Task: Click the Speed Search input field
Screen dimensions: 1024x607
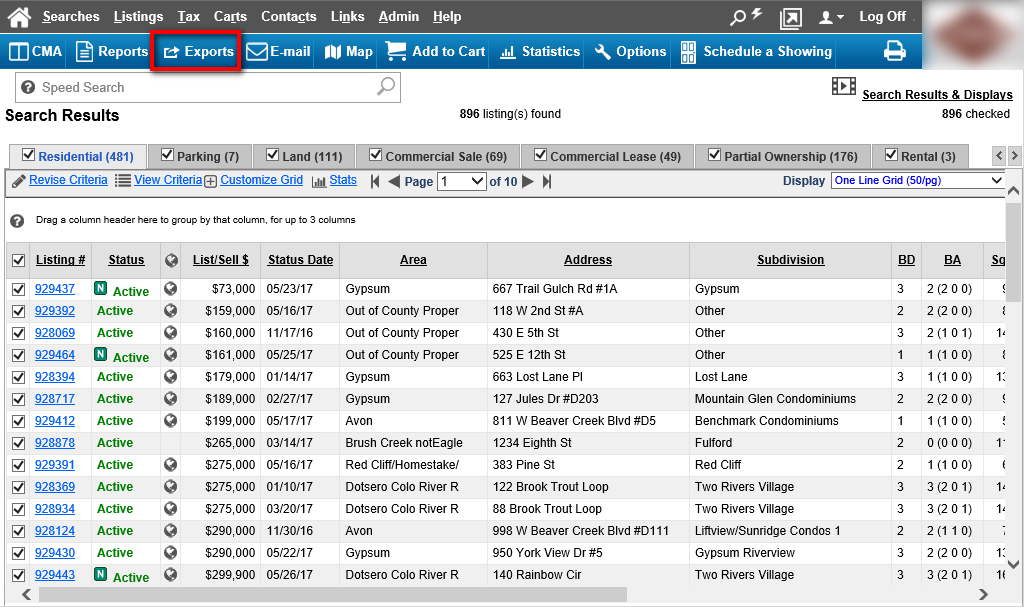Action: [208, 87]
